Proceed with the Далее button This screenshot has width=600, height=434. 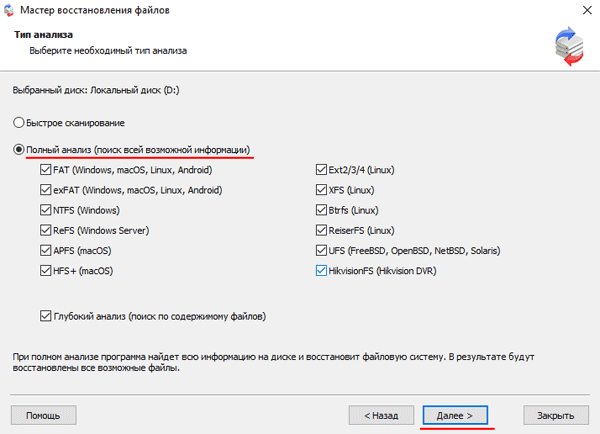pyautogui.click(x=455, y=414)
